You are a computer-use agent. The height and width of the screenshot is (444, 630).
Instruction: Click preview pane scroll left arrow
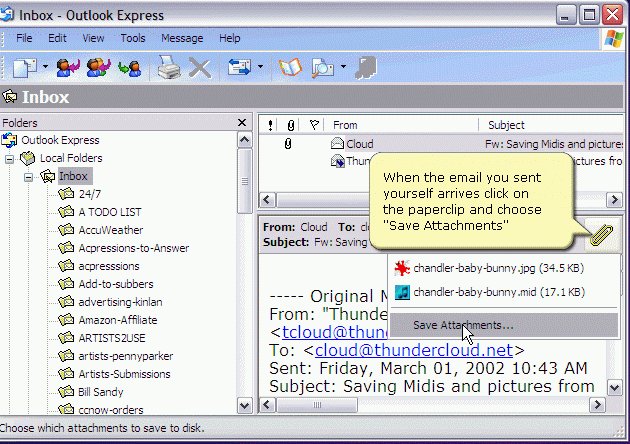[267, 405]
